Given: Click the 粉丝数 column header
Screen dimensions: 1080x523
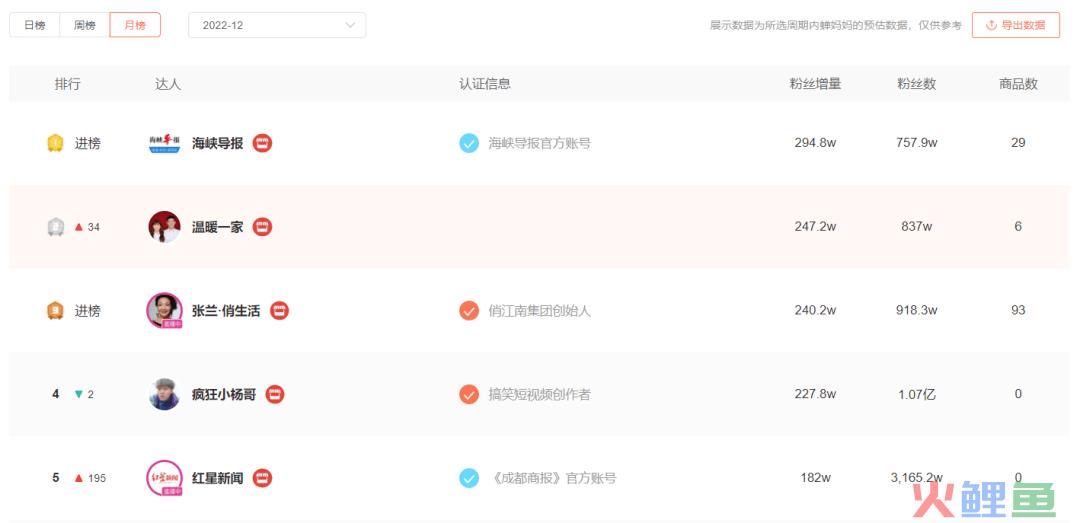Looking at the screenshot, I should coord(917,84).
